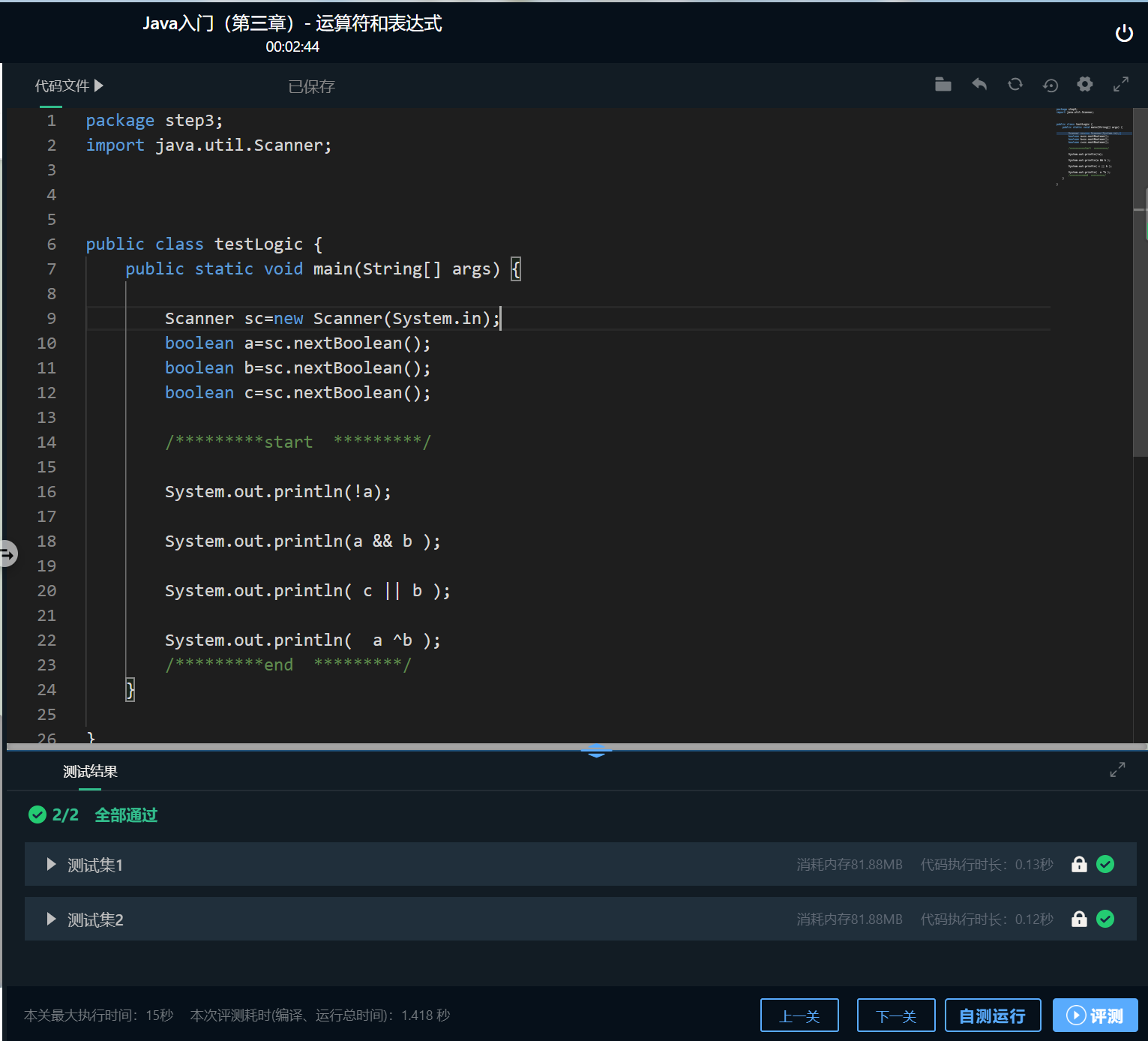Viewport: 1148px width, 1041px height.
Task: Click the green pass checkmark on 测试集2
Action: 1105,918
